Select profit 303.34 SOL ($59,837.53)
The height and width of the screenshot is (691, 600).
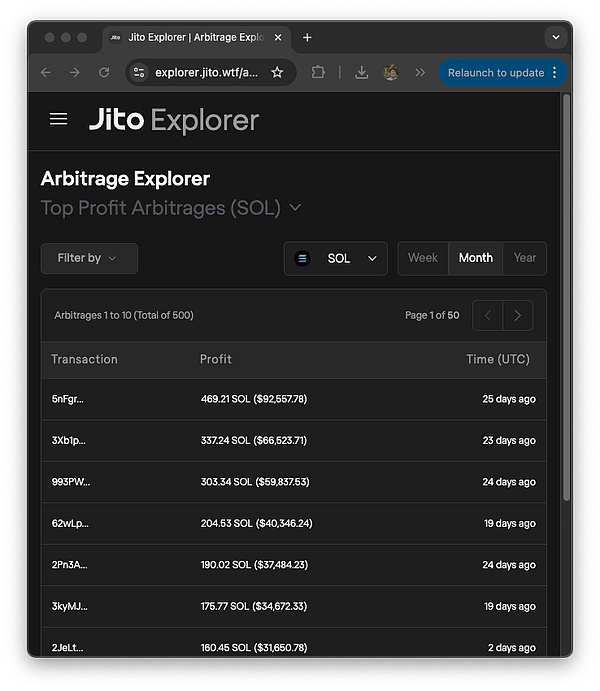coord(255,482)
